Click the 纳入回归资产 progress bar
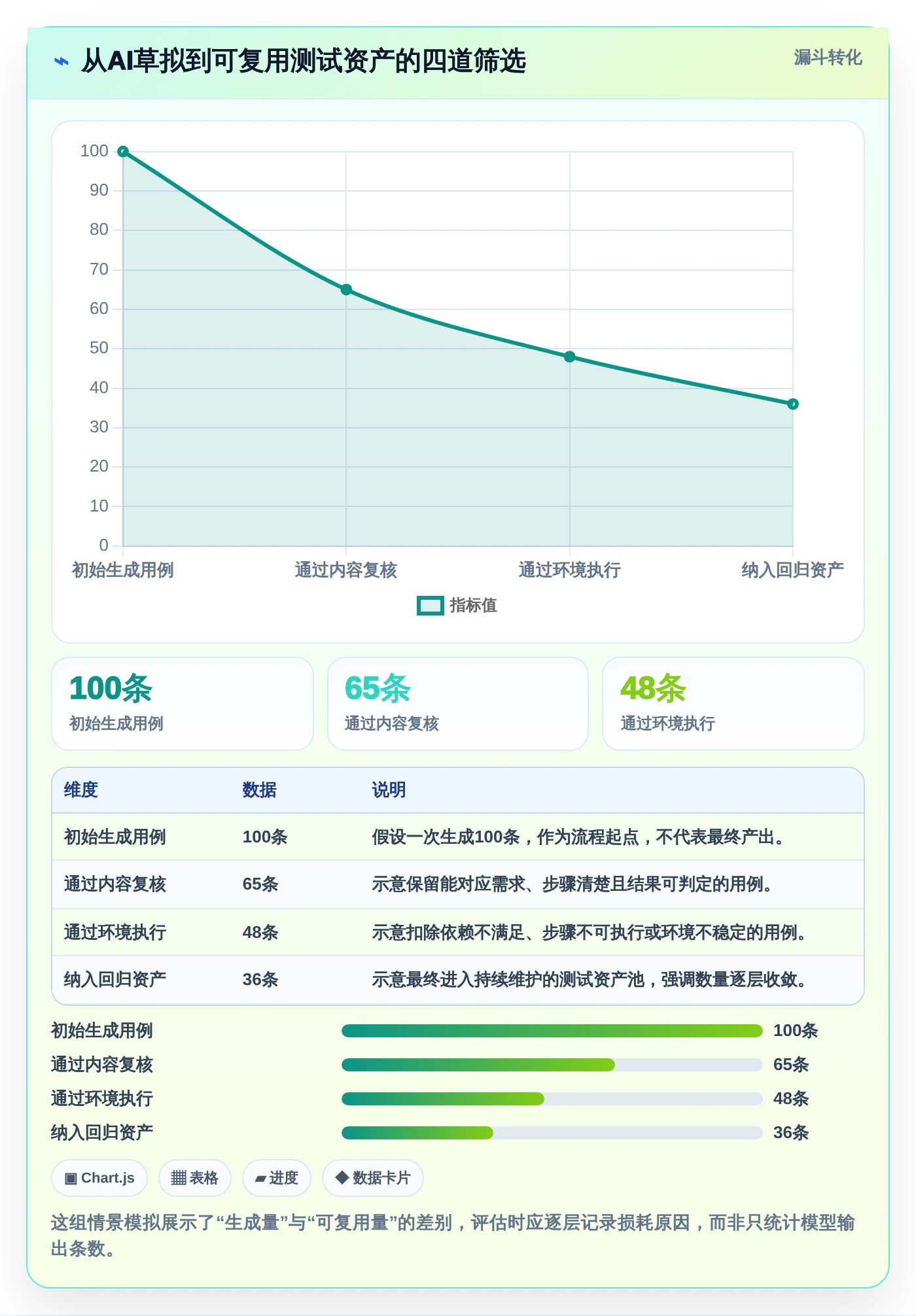Screen dimensions: 916x1316 pos(552,1133)
